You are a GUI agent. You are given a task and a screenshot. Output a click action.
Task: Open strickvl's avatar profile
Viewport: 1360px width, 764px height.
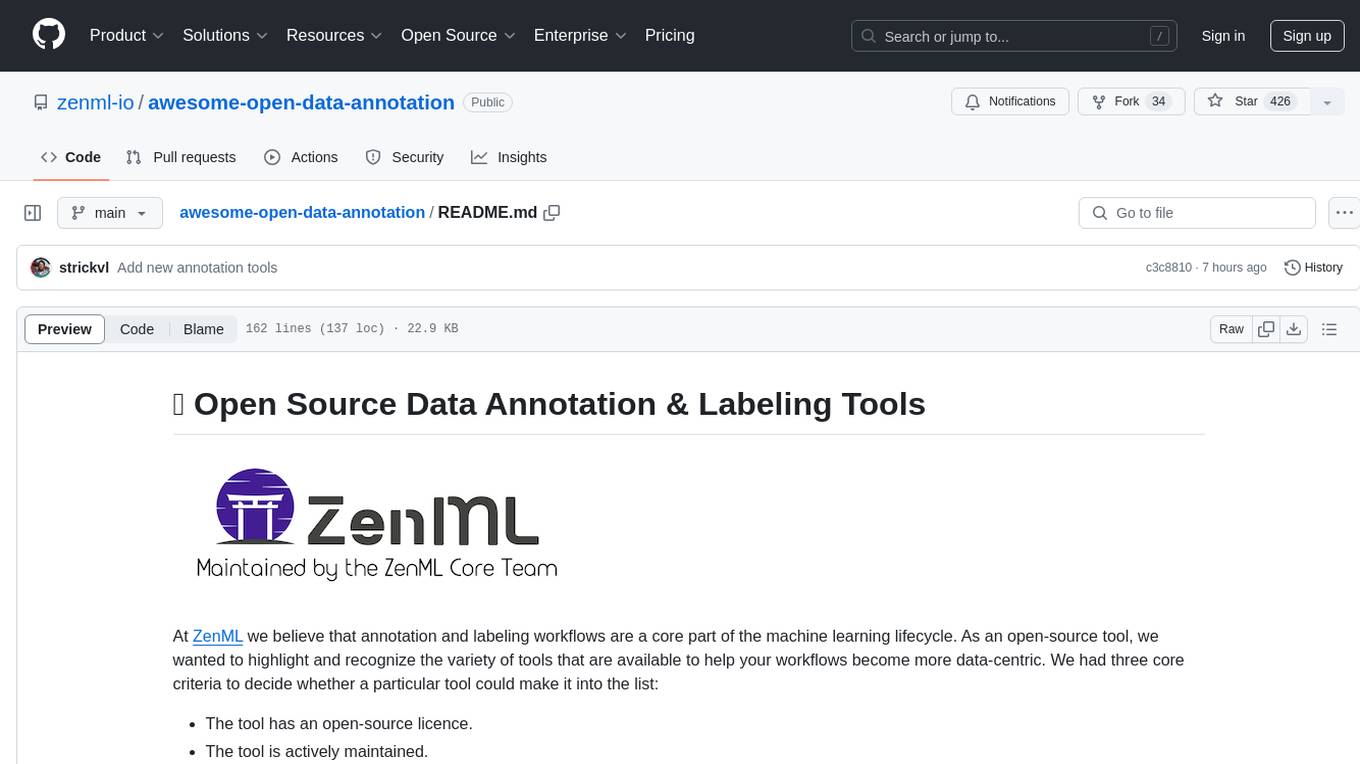tap(41, 268)
